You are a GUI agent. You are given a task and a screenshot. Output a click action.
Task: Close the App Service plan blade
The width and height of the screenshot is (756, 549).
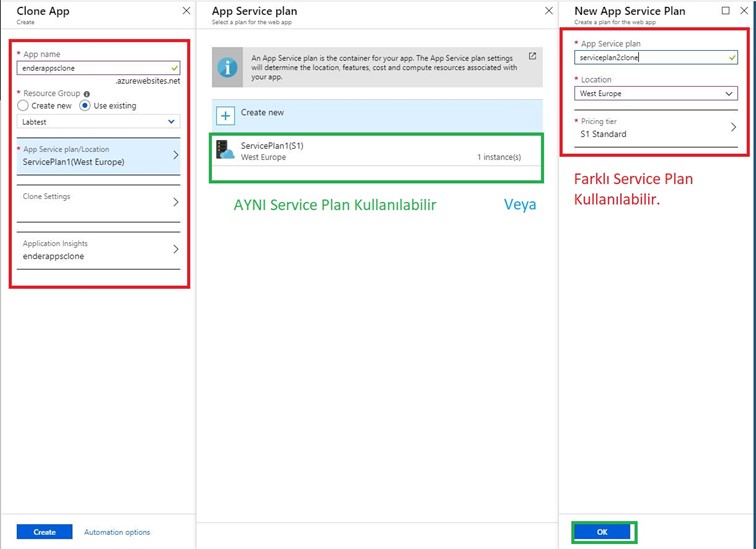[x=549, y=11]
